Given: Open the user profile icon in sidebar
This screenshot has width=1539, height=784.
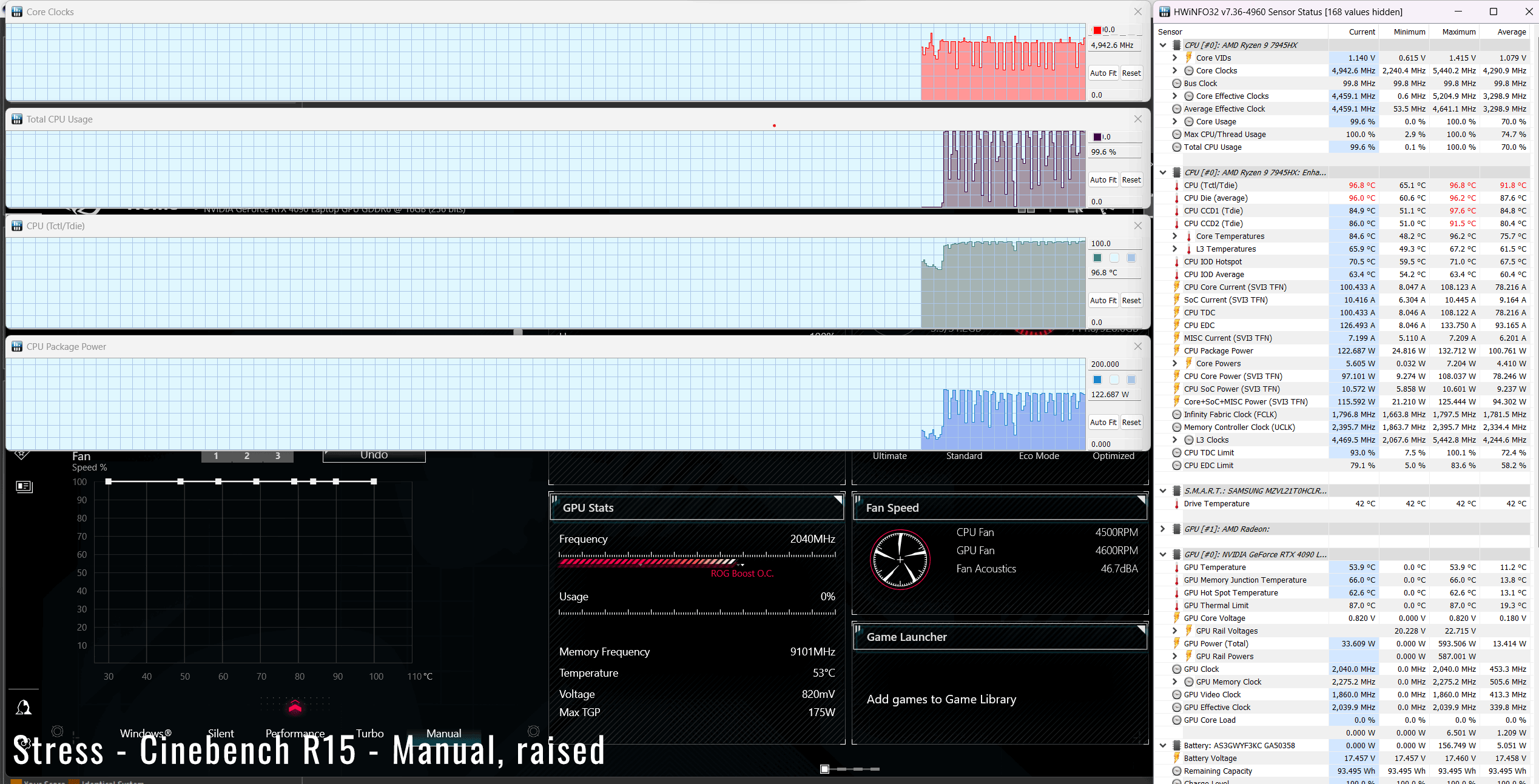Looking at the screenshot, I should click(24, 707).
